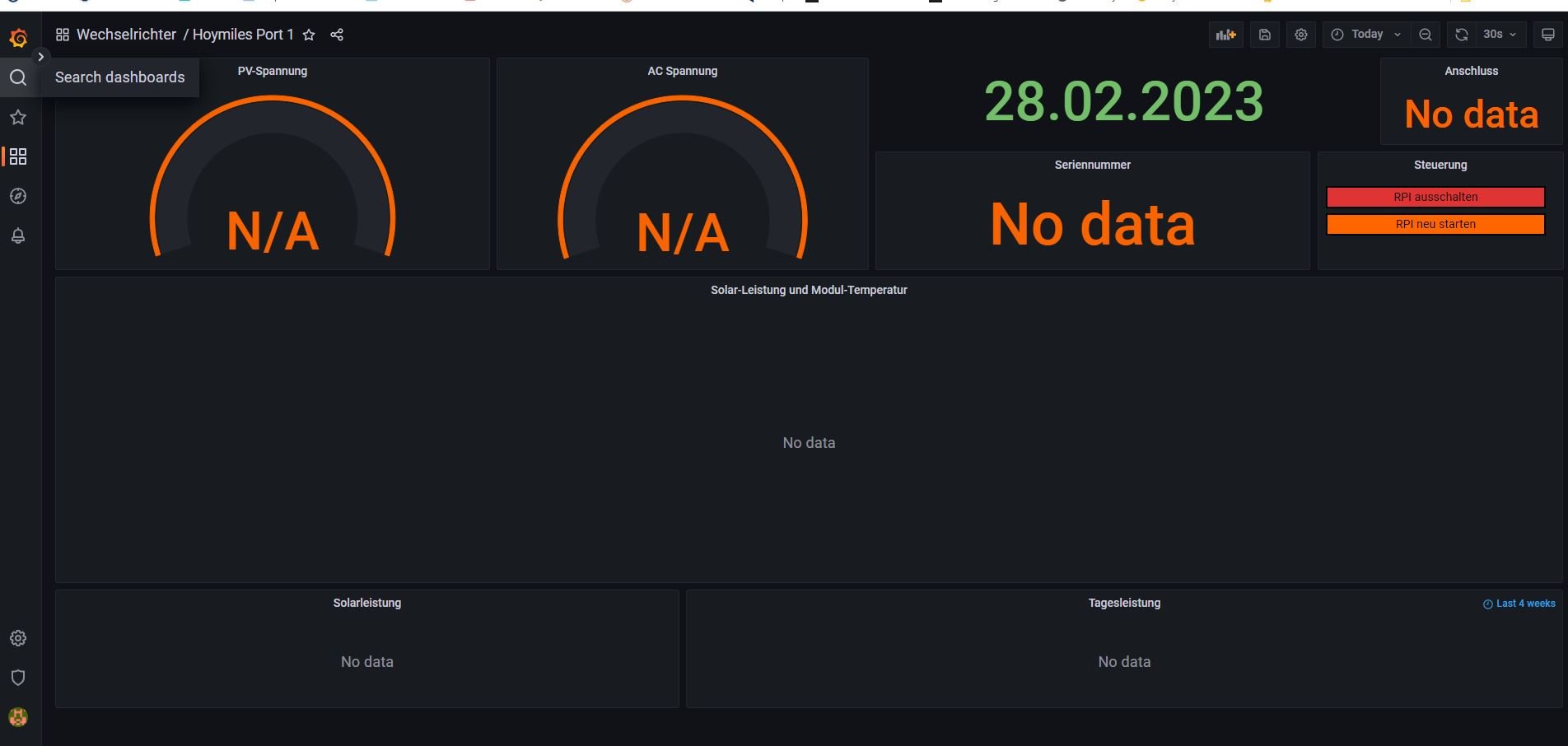Open dashboard settings gear in toolbar
The width and height of the screenshot is (1568, 746).
point(1301,35)
